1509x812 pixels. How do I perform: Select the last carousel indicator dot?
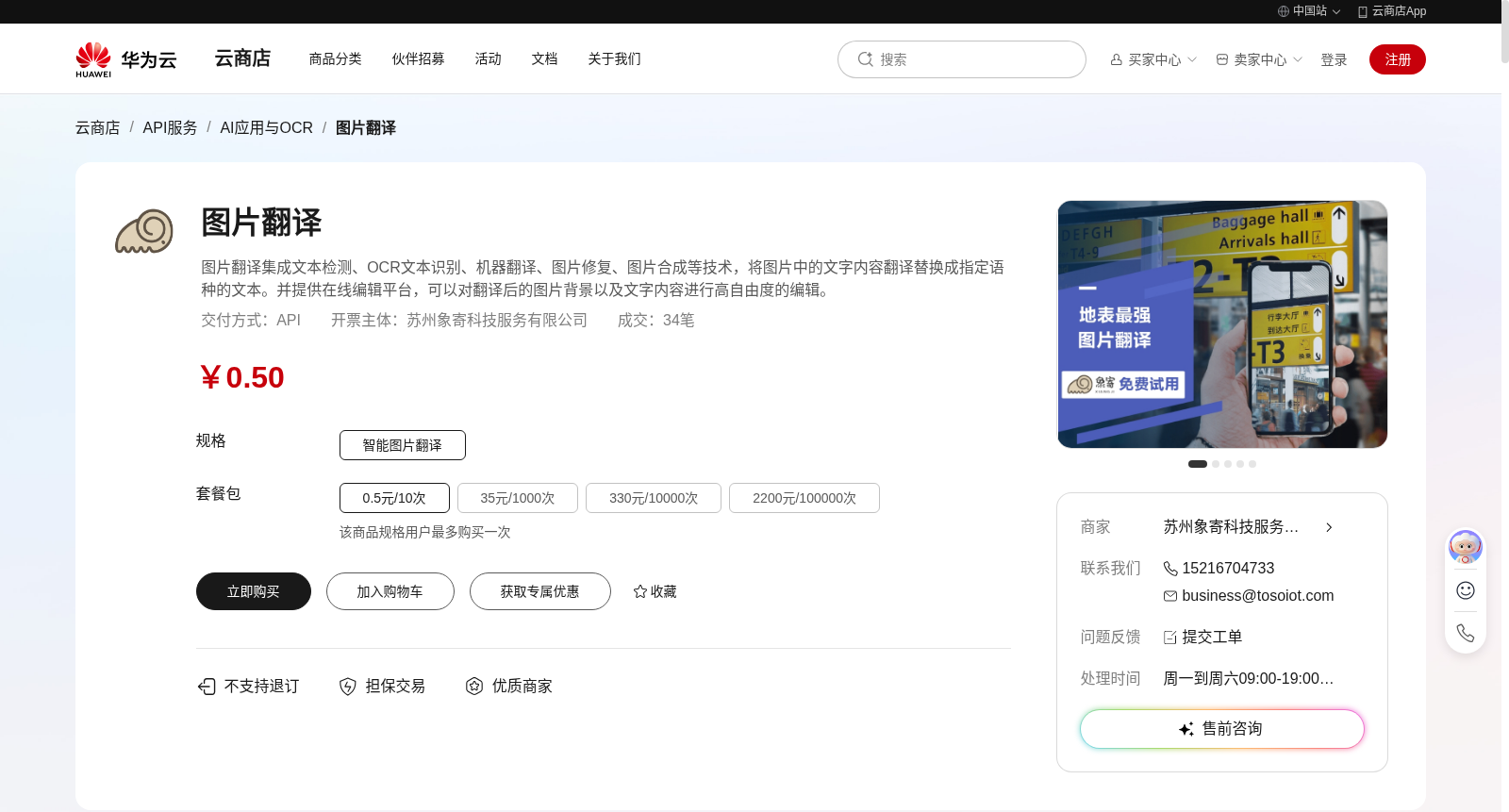(1252, 464)
